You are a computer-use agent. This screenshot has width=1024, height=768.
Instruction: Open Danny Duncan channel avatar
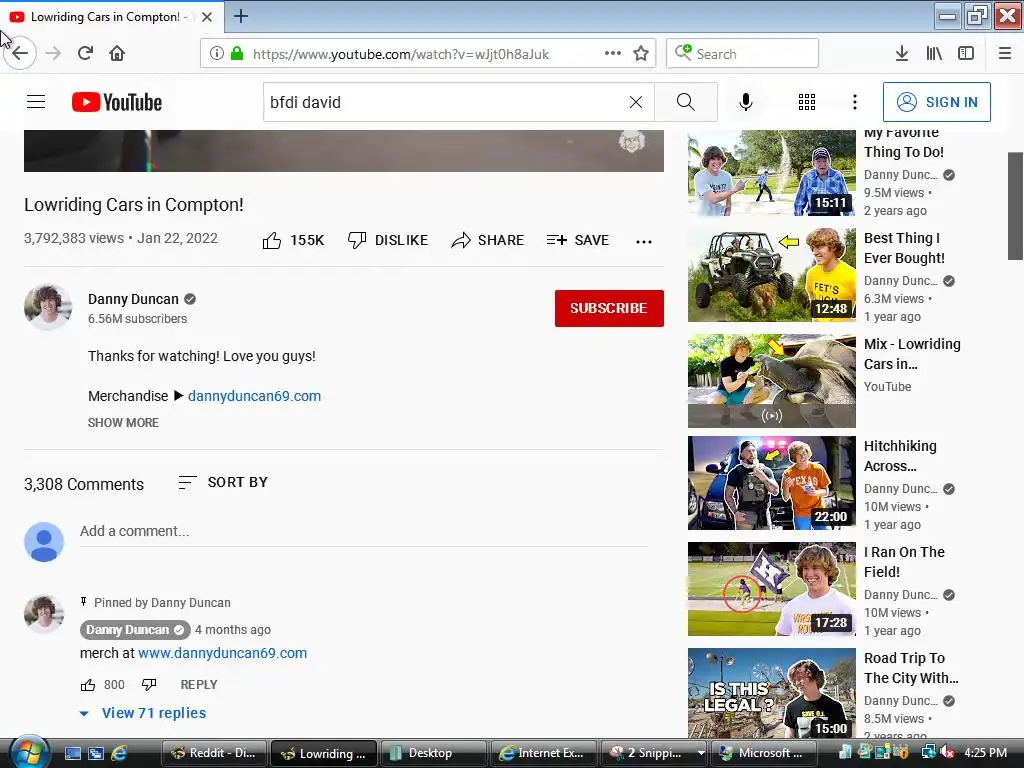coord(48,308)
